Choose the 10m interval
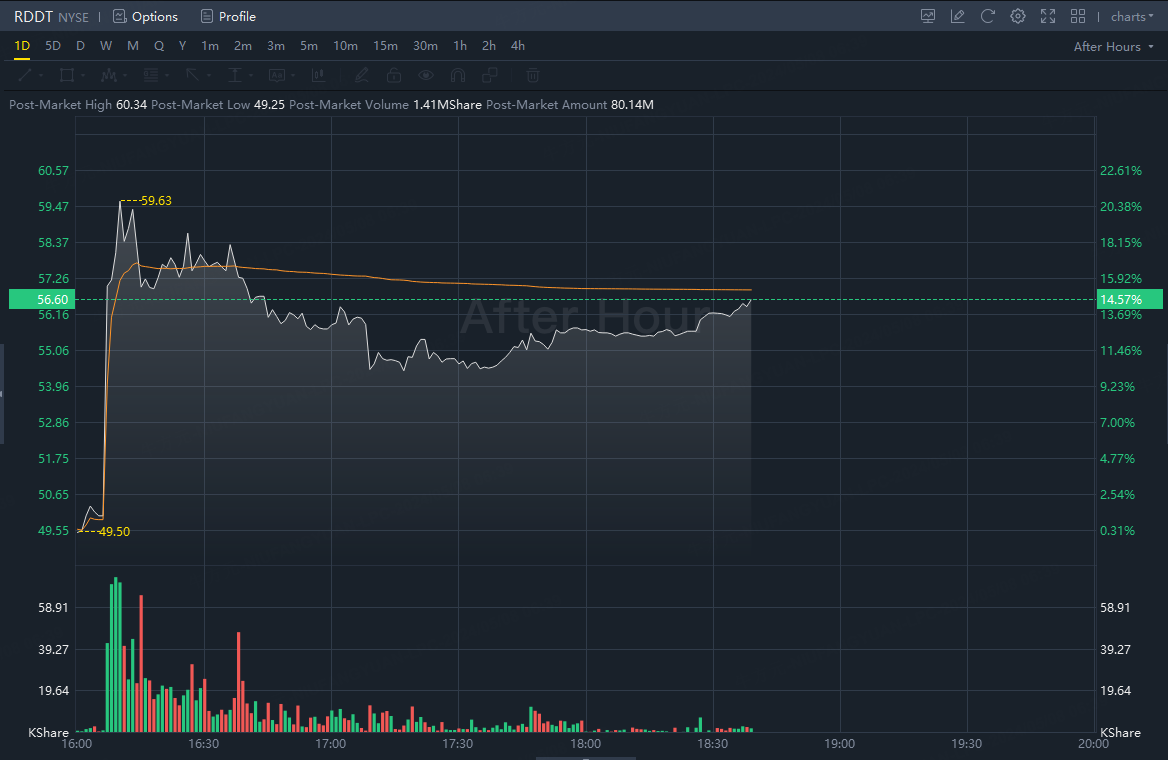Image resolution: width=1168 pixels, height=760 pixels. point(345,46)
